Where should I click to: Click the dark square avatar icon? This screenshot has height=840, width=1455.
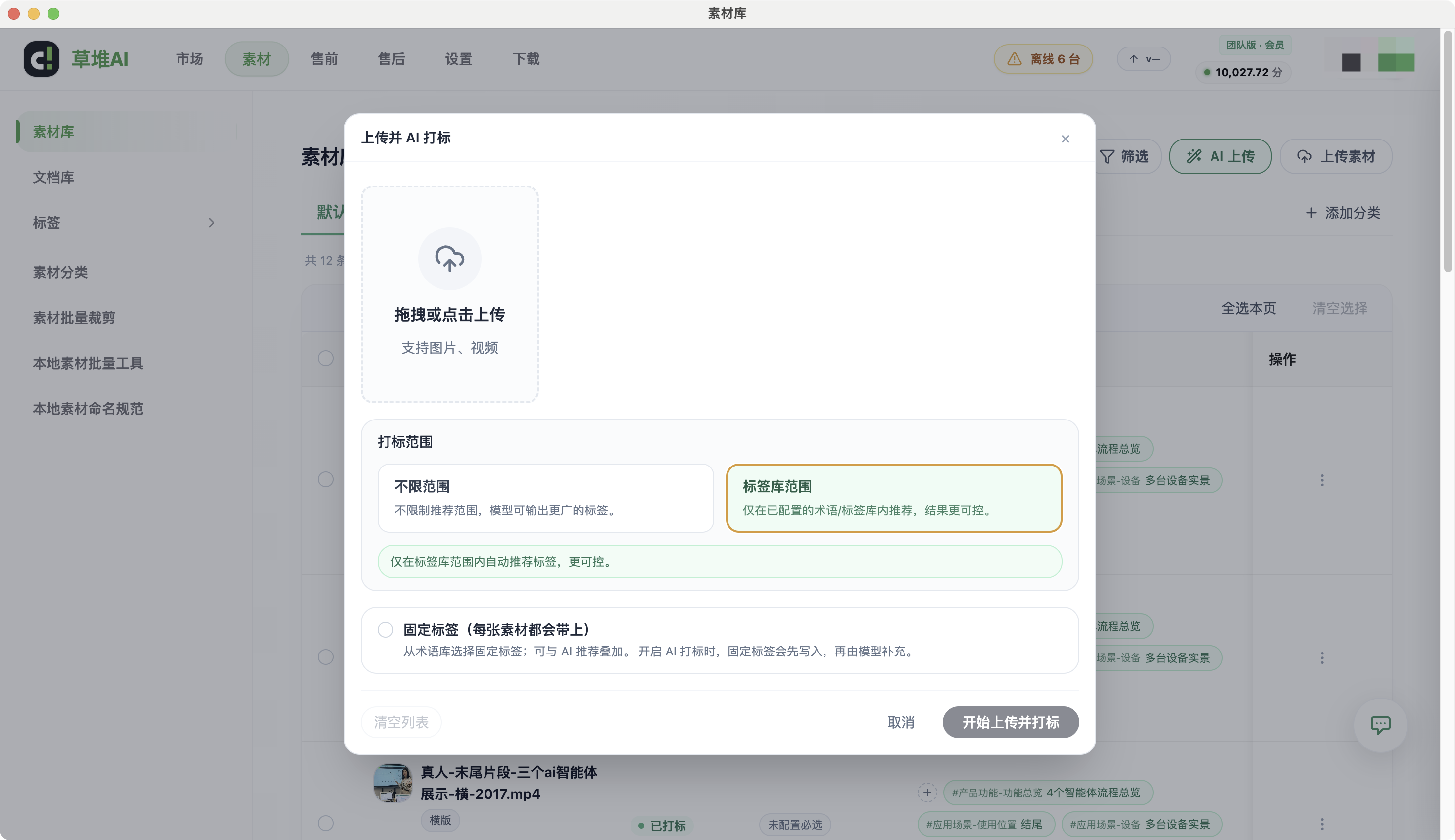click(1351, 62)
